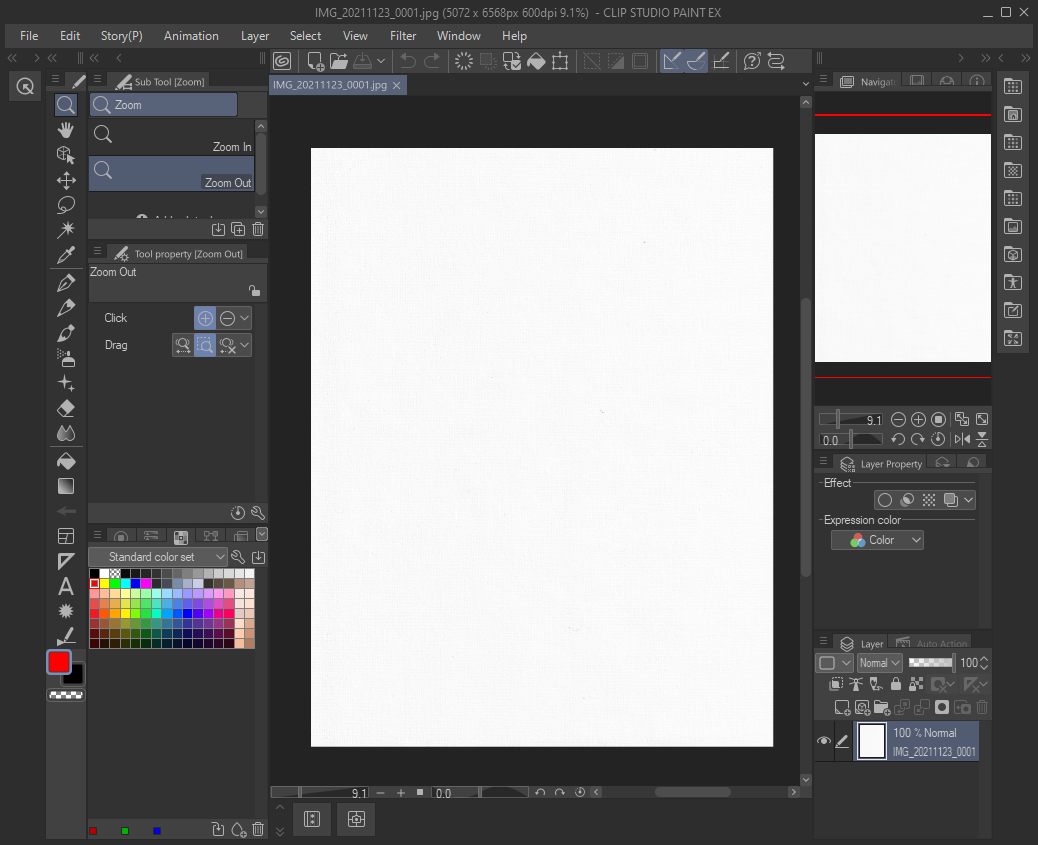Choose the Zoom In sub tool
Screen dimensions: 1038x845
(x=172, y=138)
